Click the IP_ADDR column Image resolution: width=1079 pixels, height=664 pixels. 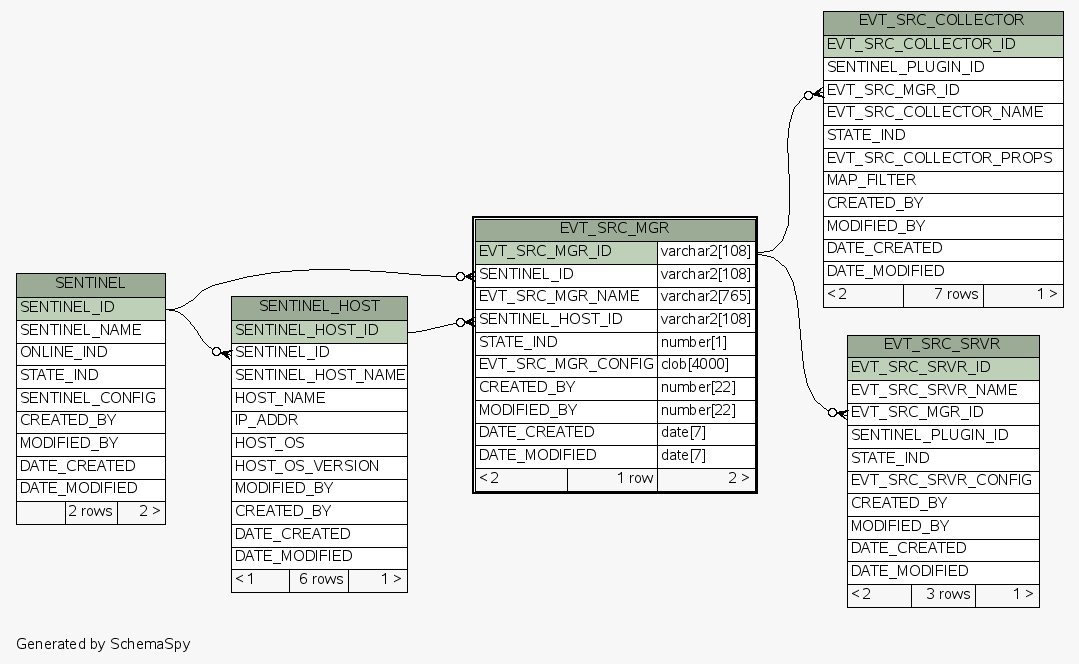pos(319,421)
